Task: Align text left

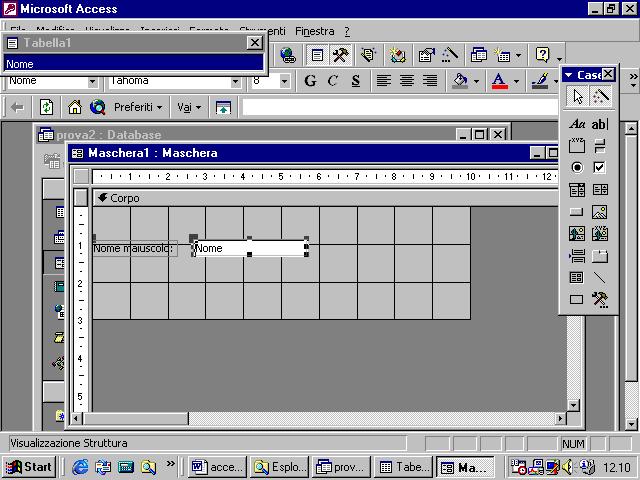Action: (384, 81)
